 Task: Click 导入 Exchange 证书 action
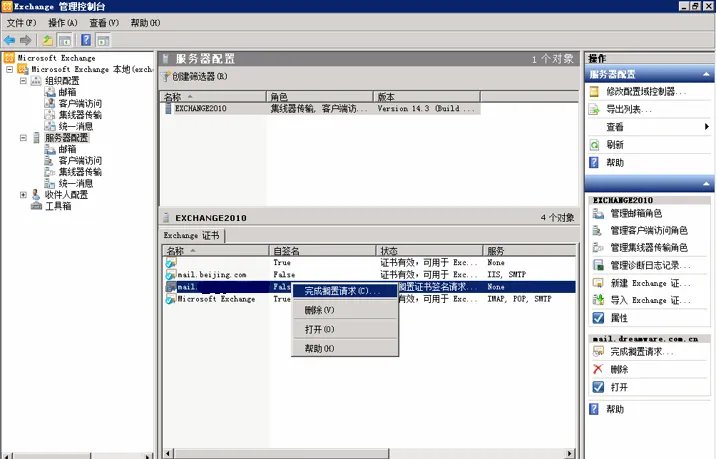650,300
